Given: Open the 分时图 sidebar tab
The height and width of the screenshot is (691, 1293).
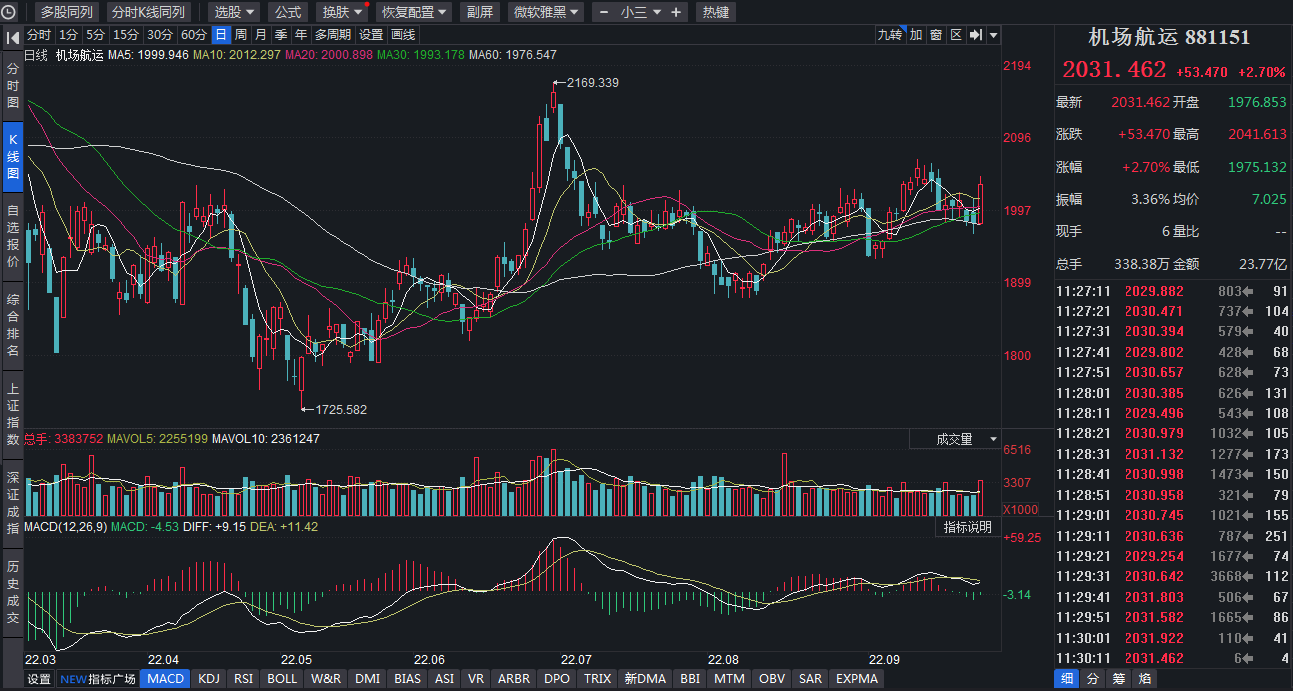Looking at the screenshot, I should coord(13,87).
